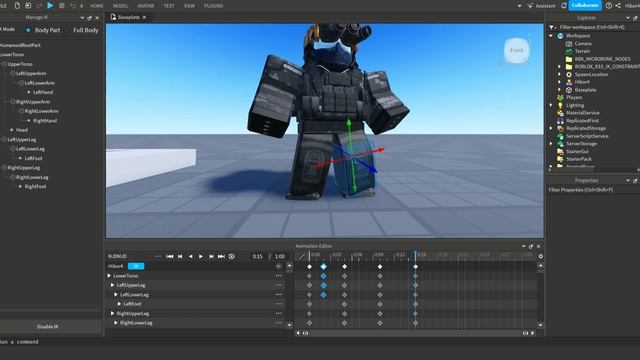Expand the Lighting node in Explorer
This screenshot has height=360, width=640.
coord(551,105)
